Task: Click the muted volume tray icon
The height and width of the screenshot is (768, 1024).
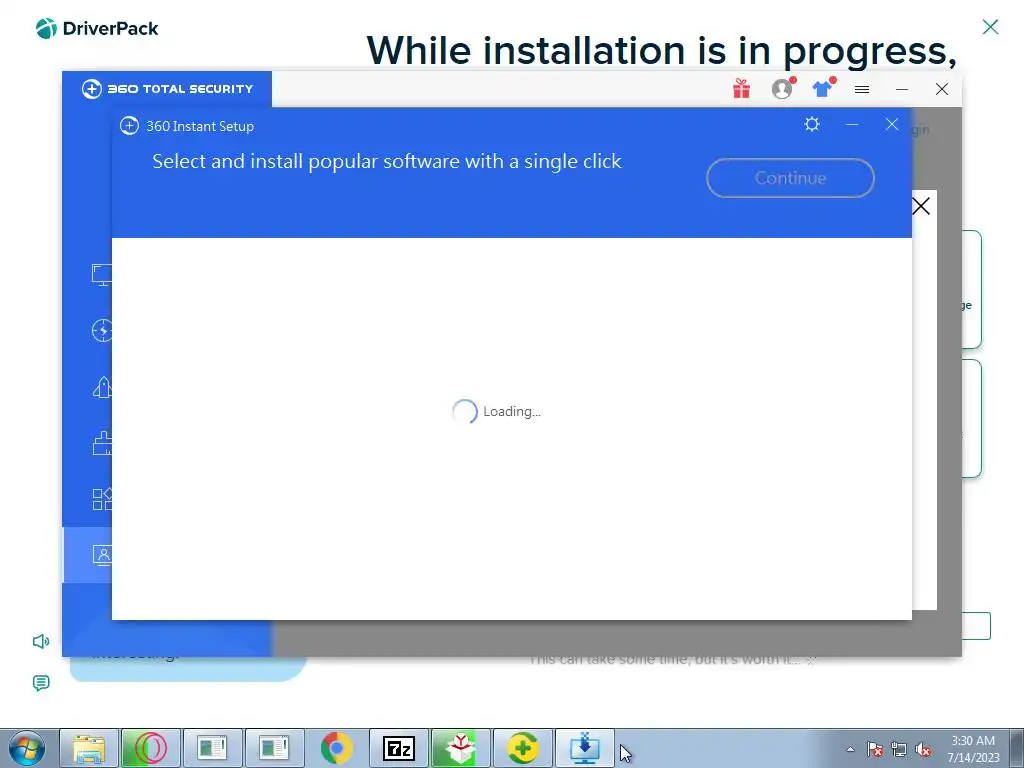Action: [923, 750]
